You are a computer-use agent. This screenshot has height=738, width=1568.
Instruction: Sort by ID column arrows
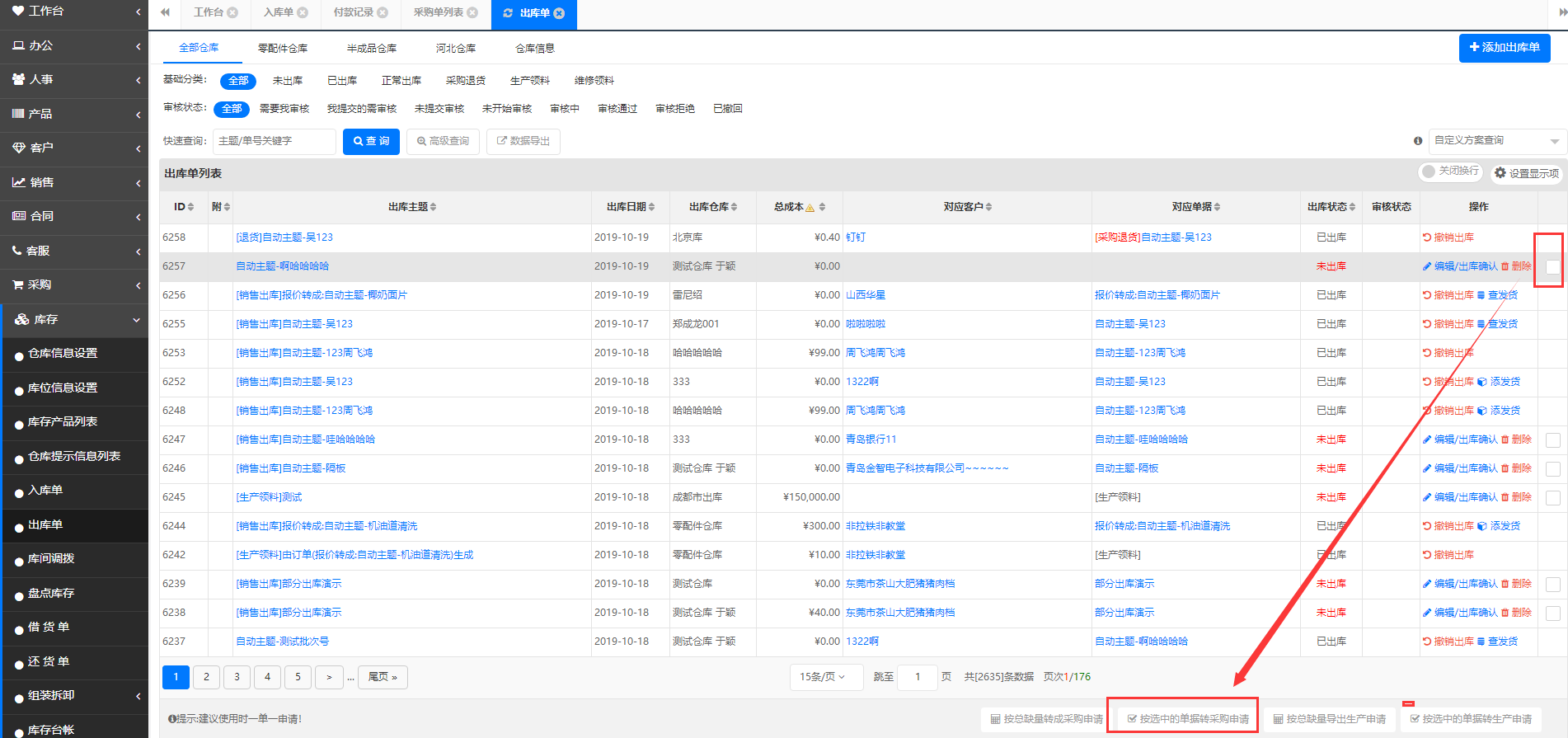point(190,207)
